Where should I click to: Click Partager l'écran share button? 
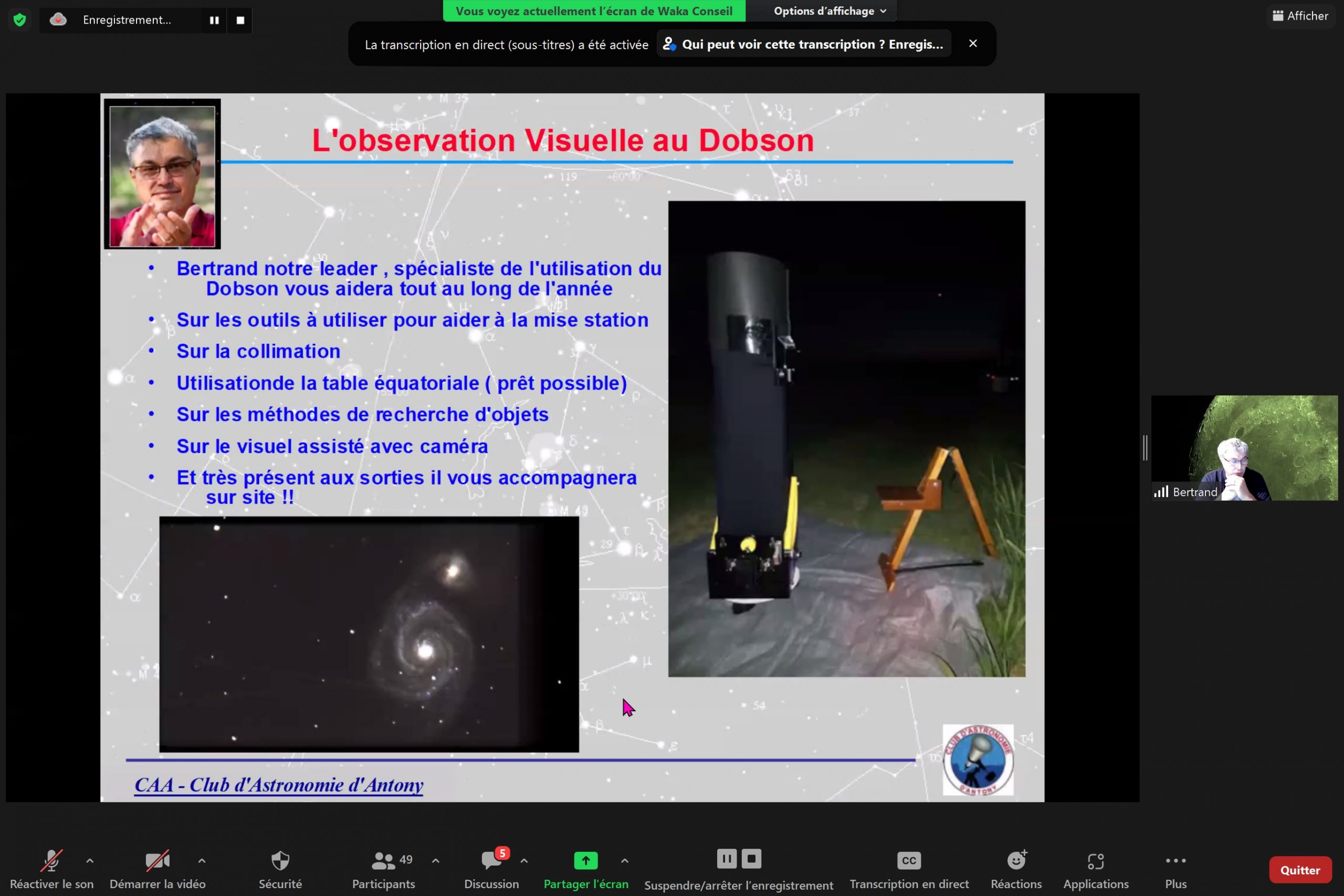click(x=586, y=870)
